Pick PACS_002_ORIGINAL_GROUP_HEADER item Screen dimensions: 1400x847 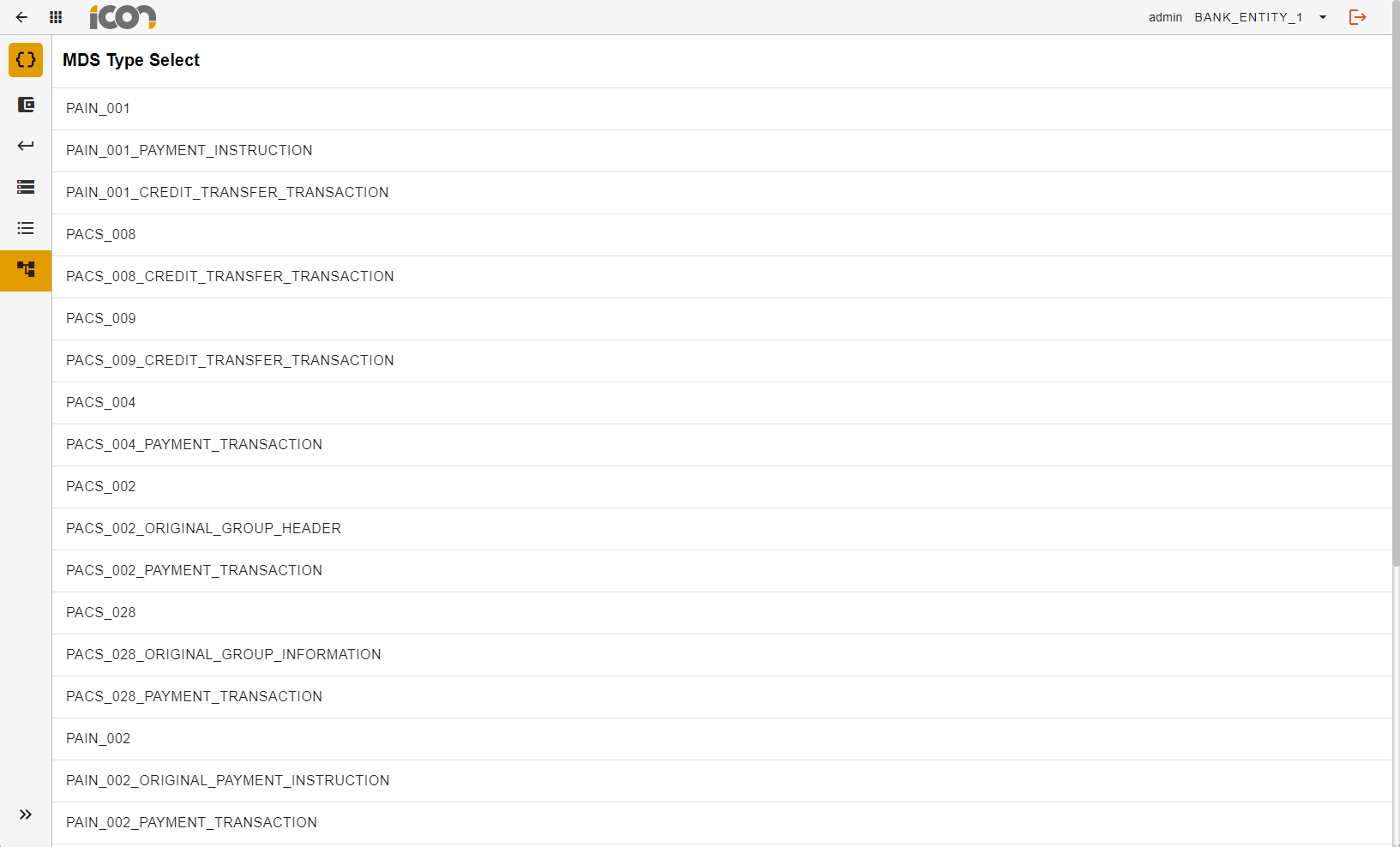(x=203, y=529)
